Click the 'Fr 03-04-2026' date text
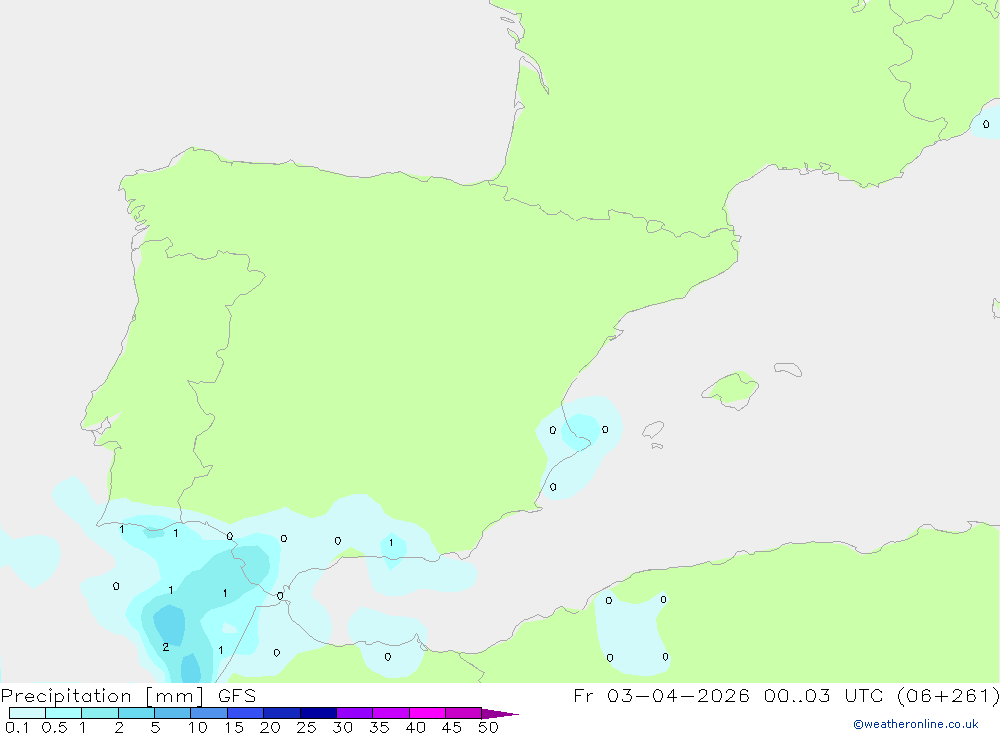1000x733 pixels. coord(661,696)
